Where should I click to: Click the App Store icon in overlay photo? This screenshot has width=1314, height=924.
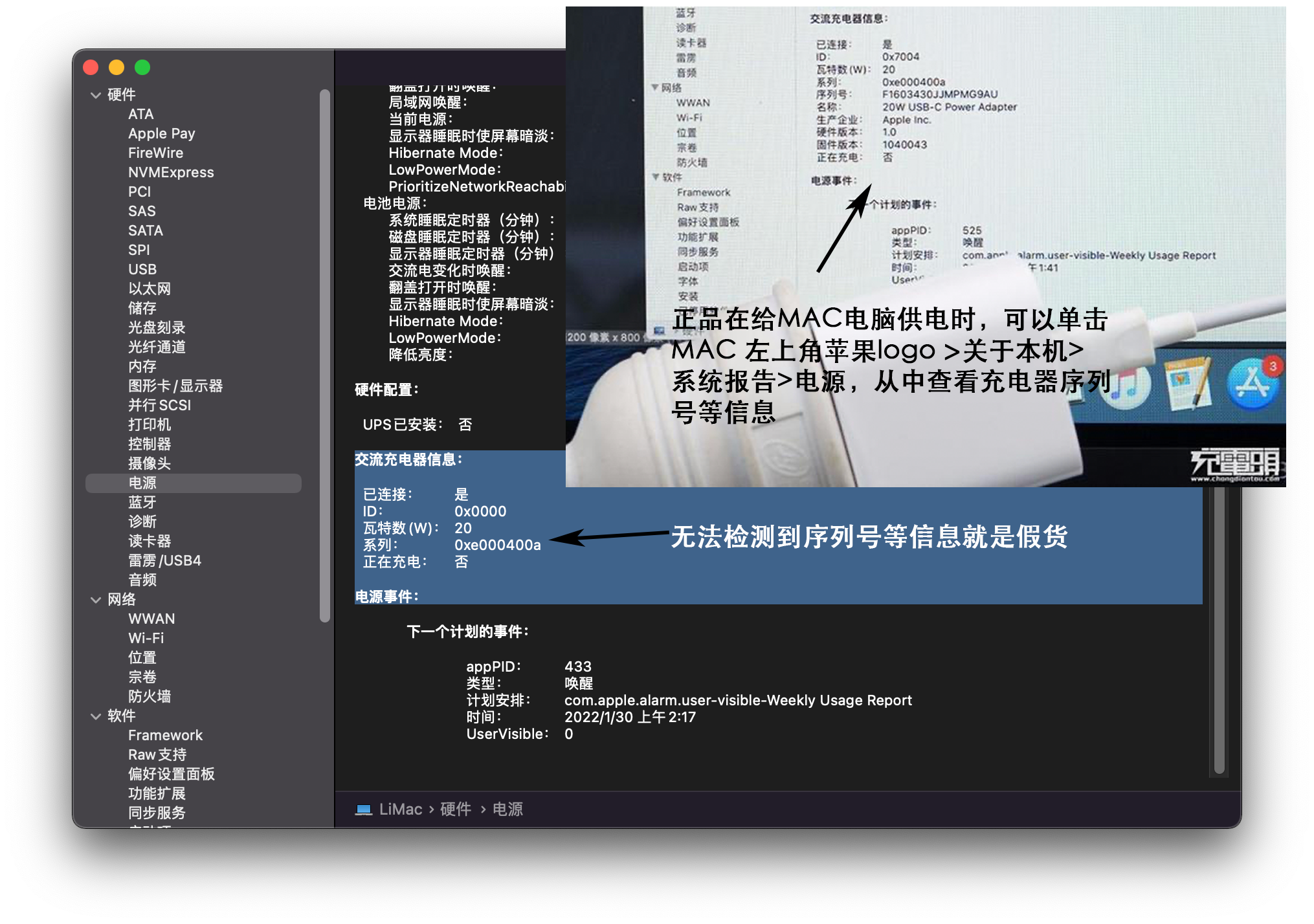pos(1253,384)
